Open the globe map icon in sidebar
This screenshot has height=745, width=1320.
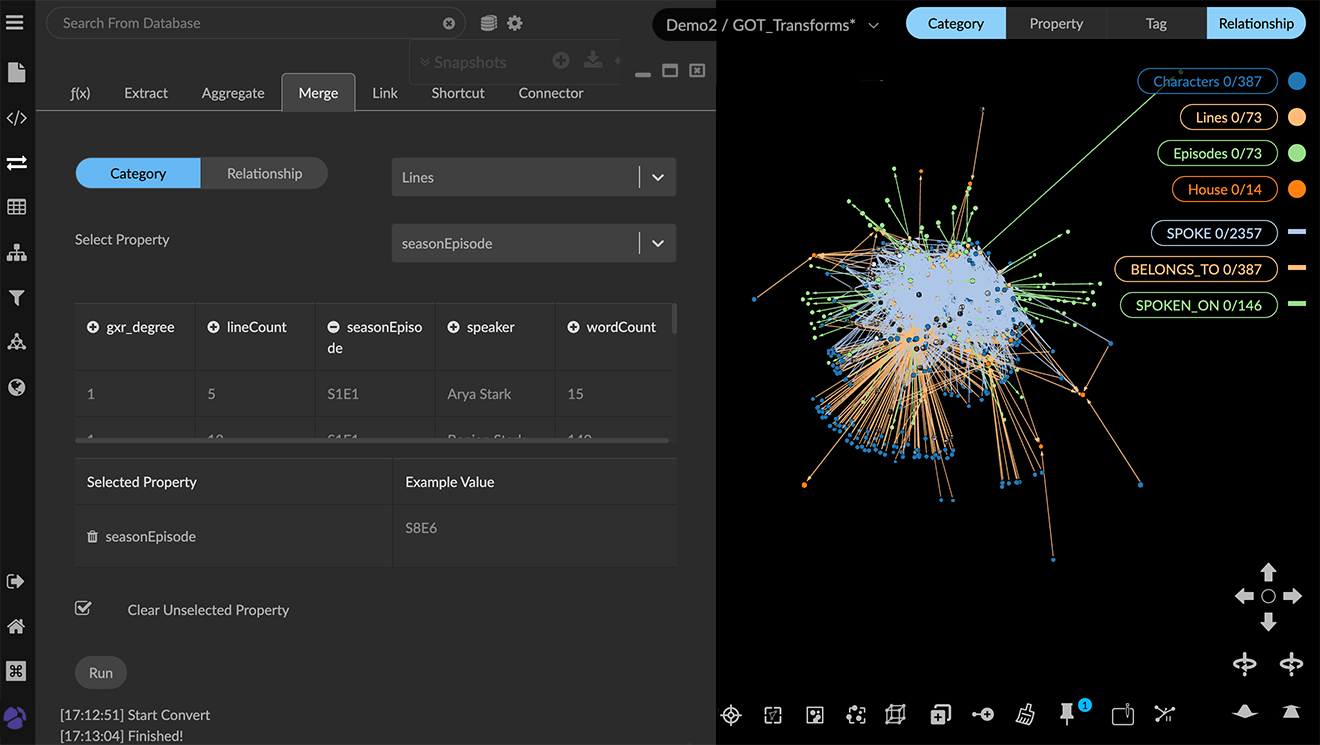click(16, 388)
